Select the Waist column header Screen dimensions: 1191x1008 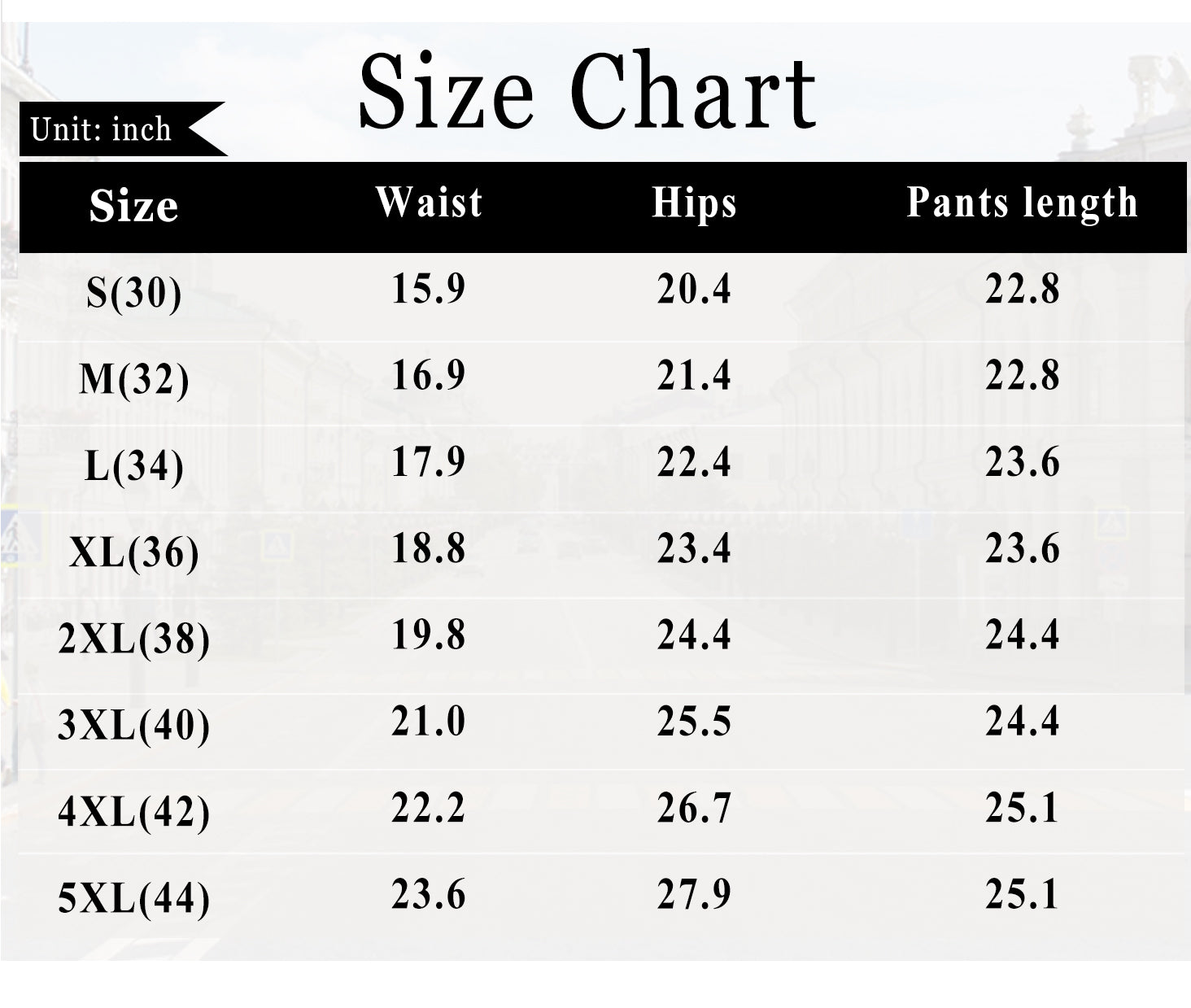429,202
